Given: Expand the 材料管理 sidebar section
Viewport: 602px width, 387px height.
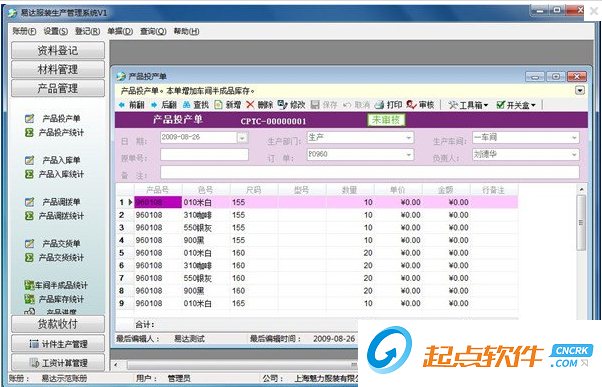Looking at the screenshot, I should (x=58, y=69).
